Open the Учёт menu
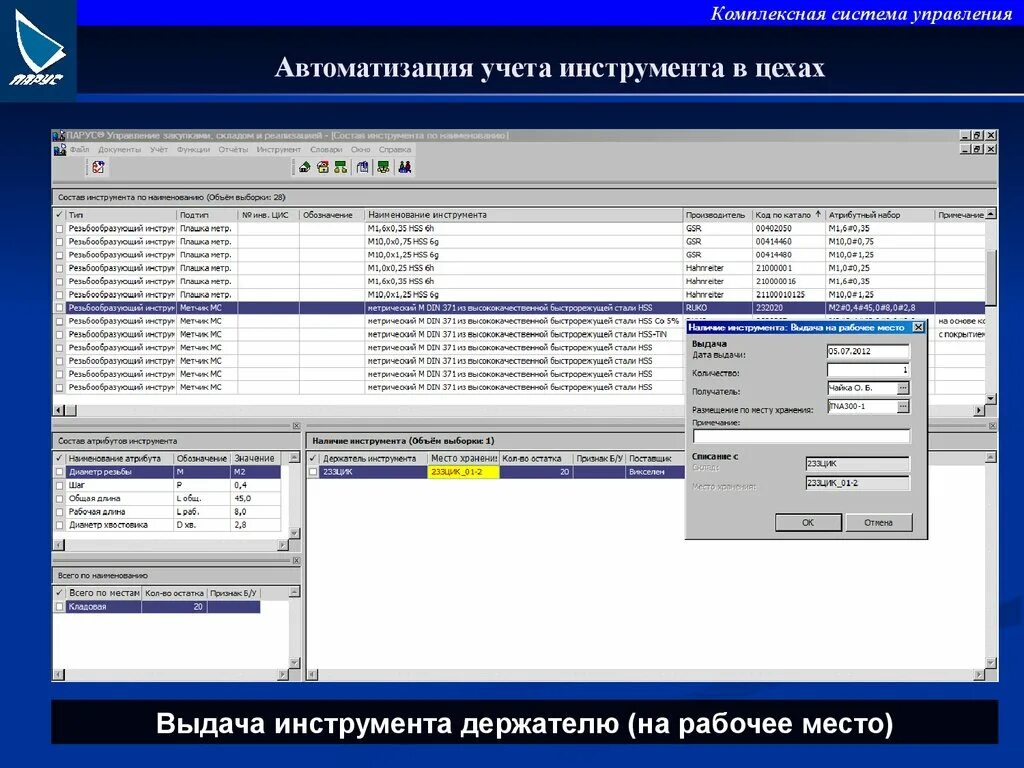 point(159,150)
